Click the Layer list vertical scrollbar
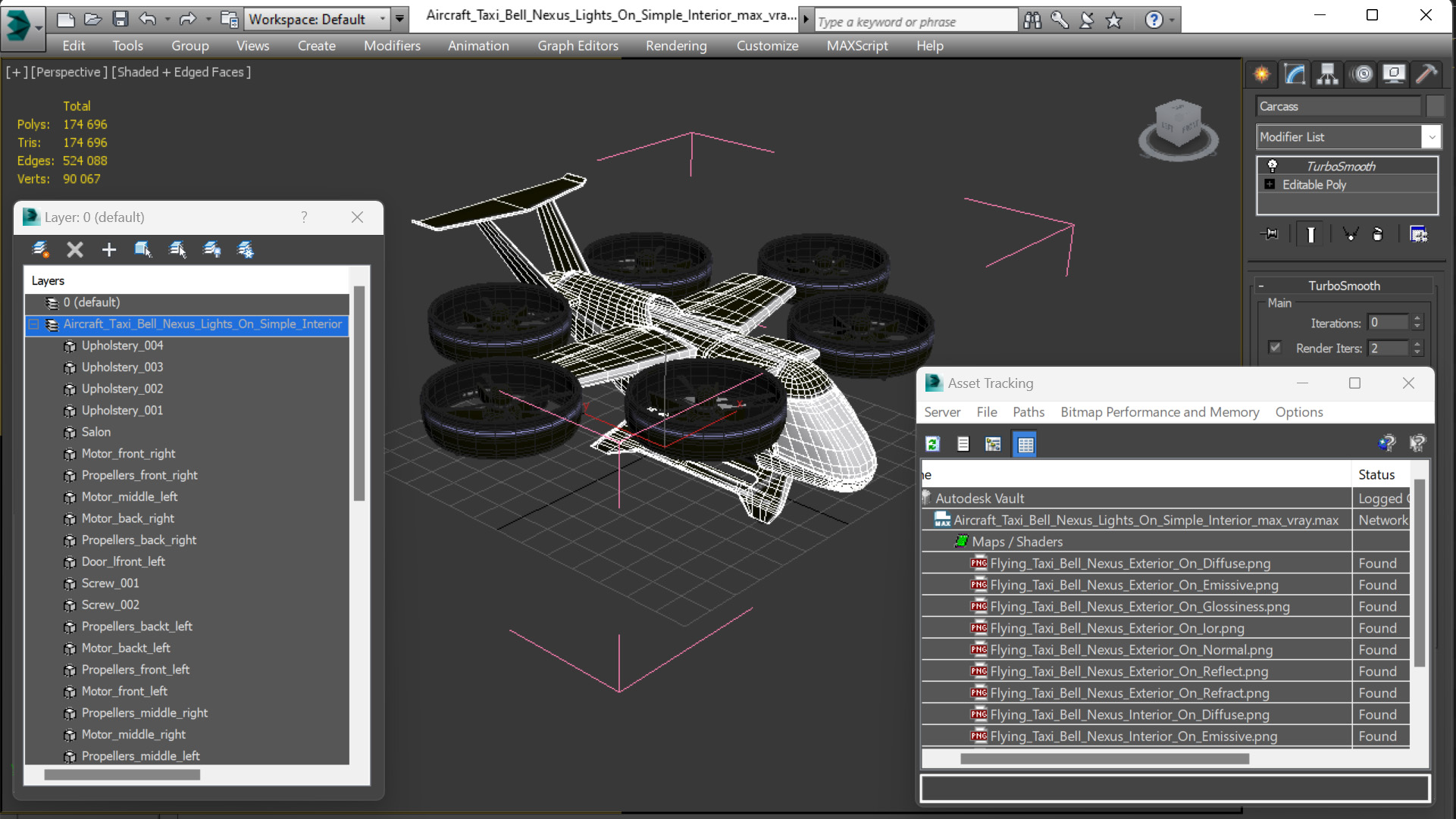The height and width of the screenshot is (819, 1456). [x=359, y=394]
